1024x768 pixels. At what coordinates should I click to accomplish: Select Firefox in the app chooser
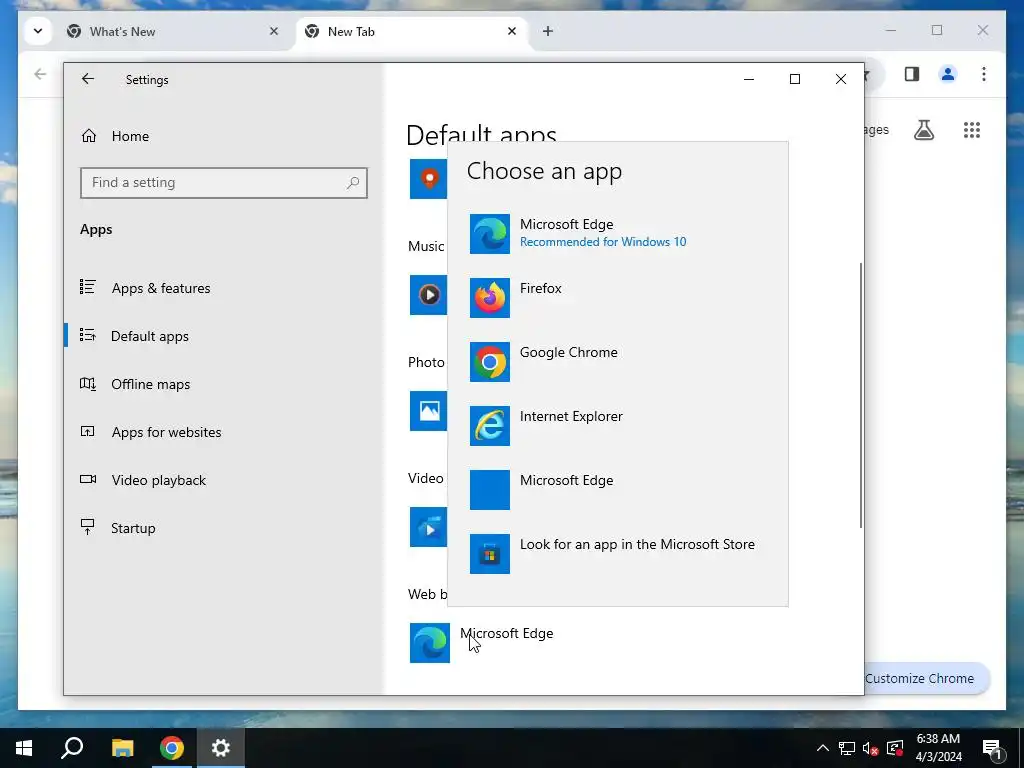(x=617, y=297)
